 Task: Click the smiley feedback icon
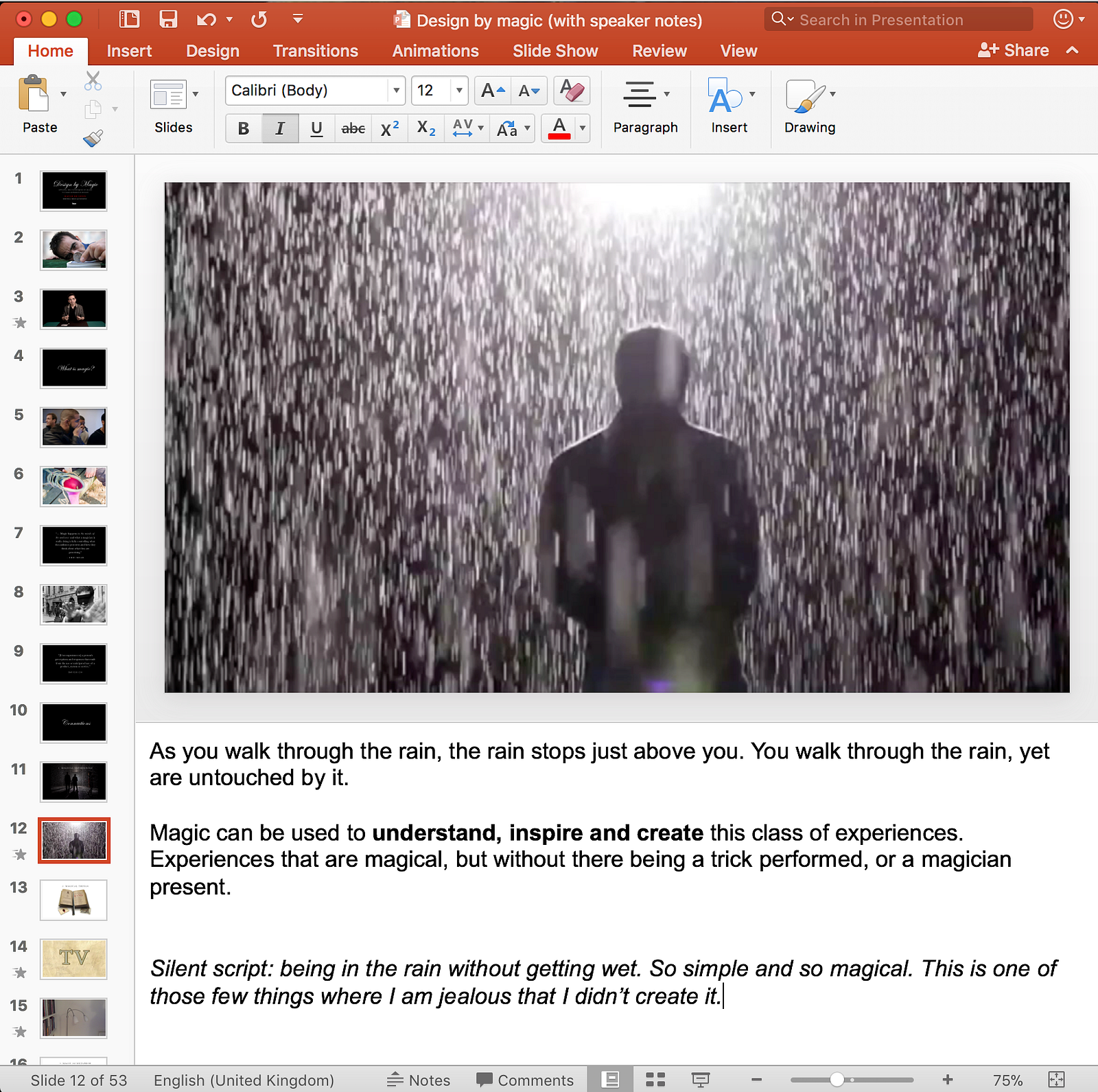1063,19
